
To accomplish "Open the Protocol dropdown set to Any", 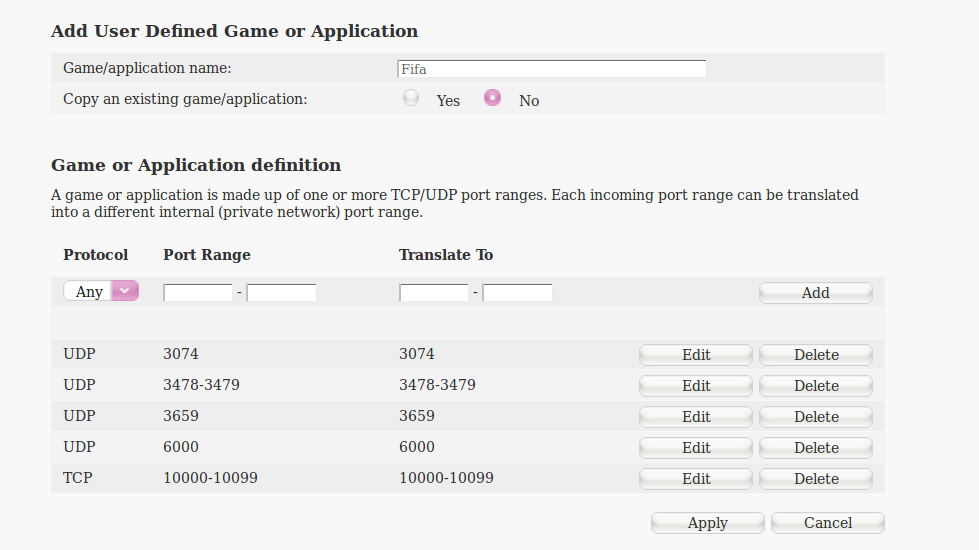I will click(x=101, y=292).
